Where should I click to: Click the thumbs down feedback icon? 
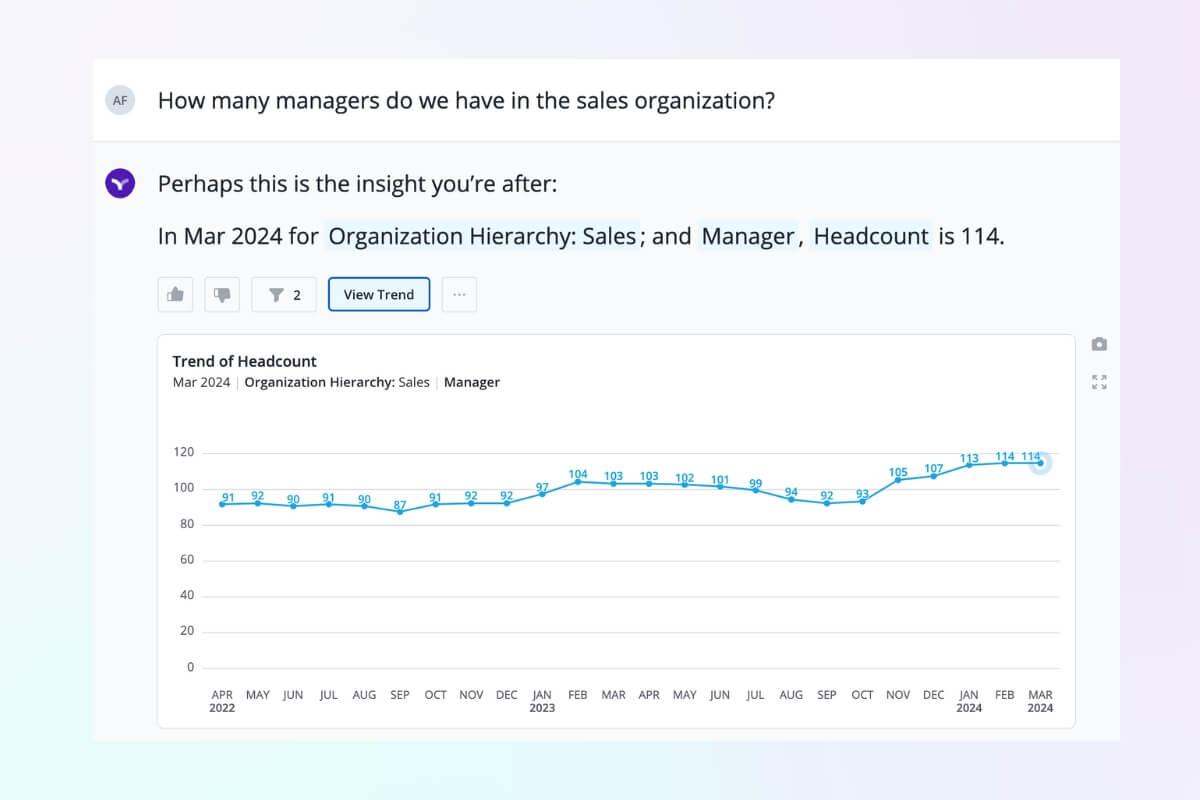222,294
